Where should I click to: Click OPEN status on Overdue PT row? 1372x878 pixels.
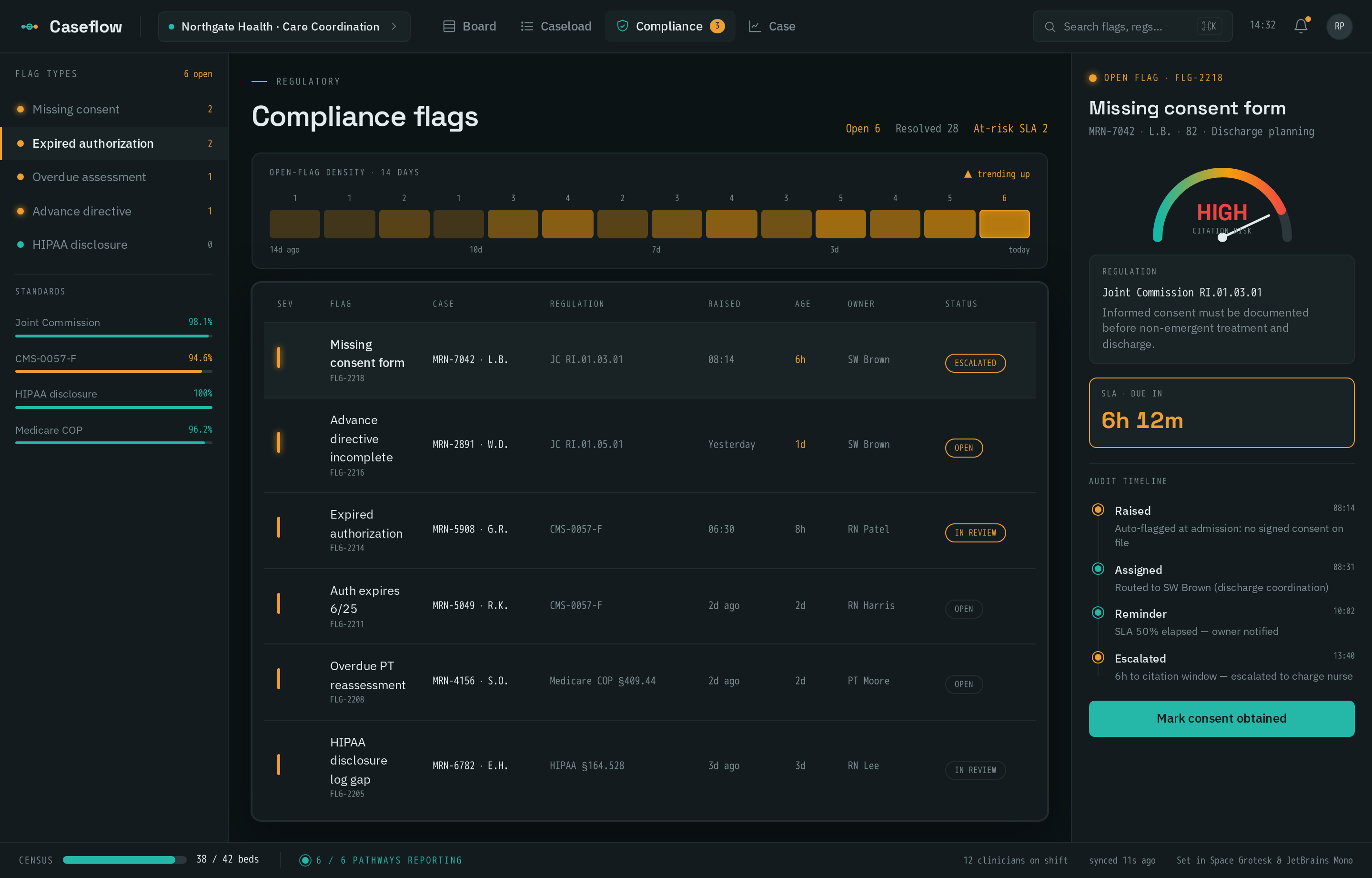coord(963,684)
